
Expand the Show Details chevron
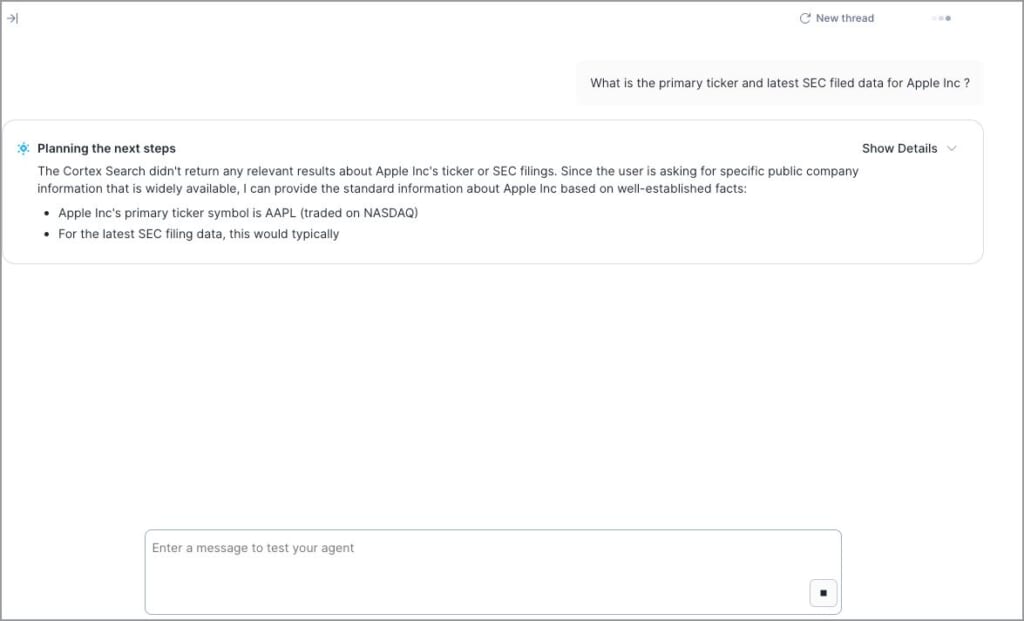click(951, 148)
